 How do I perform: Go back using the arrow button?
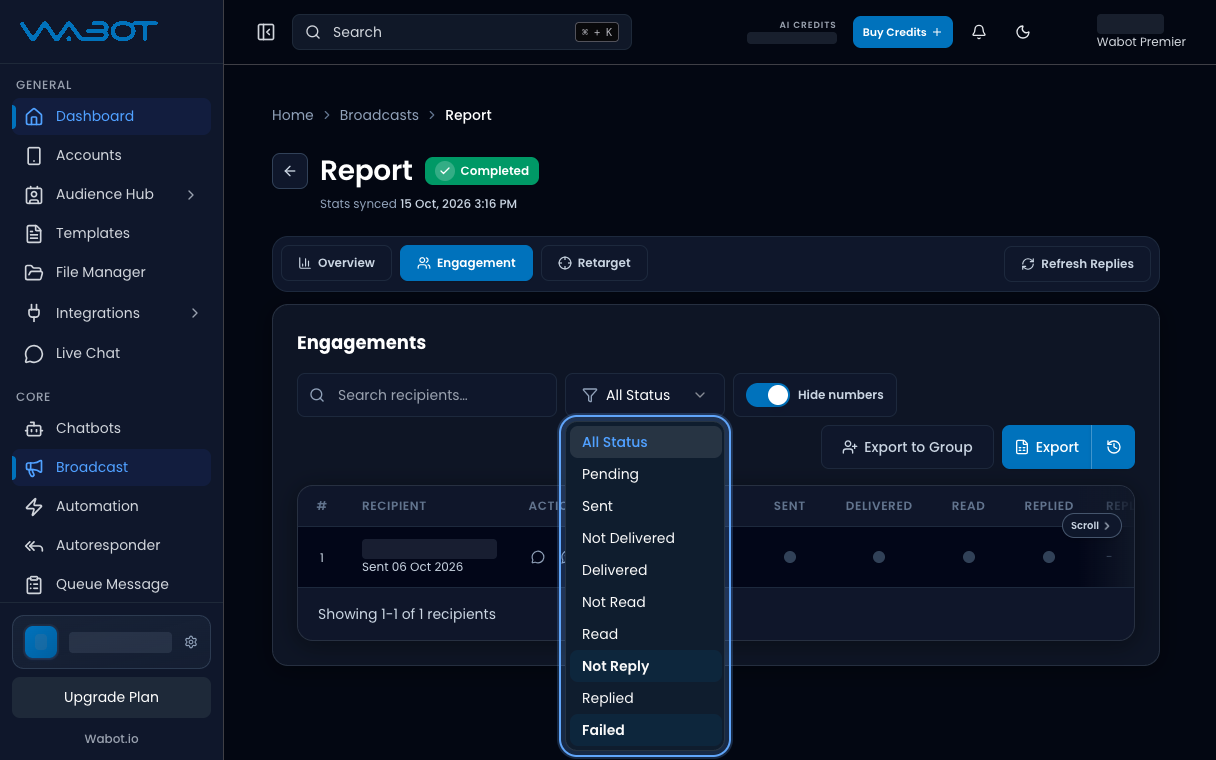pyautogui.click(x=290, y=171)
